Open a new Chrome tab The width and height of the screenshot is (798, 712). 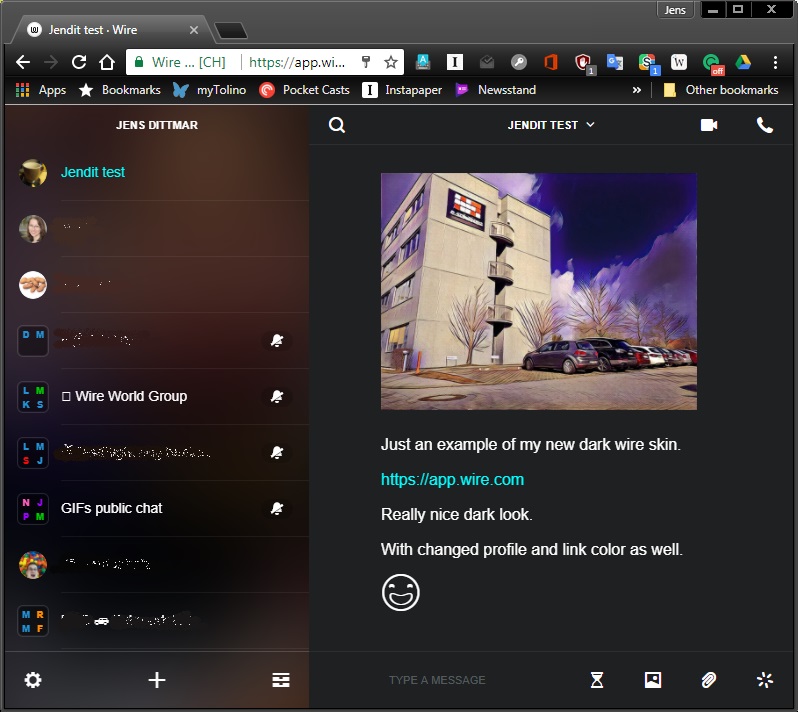click(x=231, y=31)
